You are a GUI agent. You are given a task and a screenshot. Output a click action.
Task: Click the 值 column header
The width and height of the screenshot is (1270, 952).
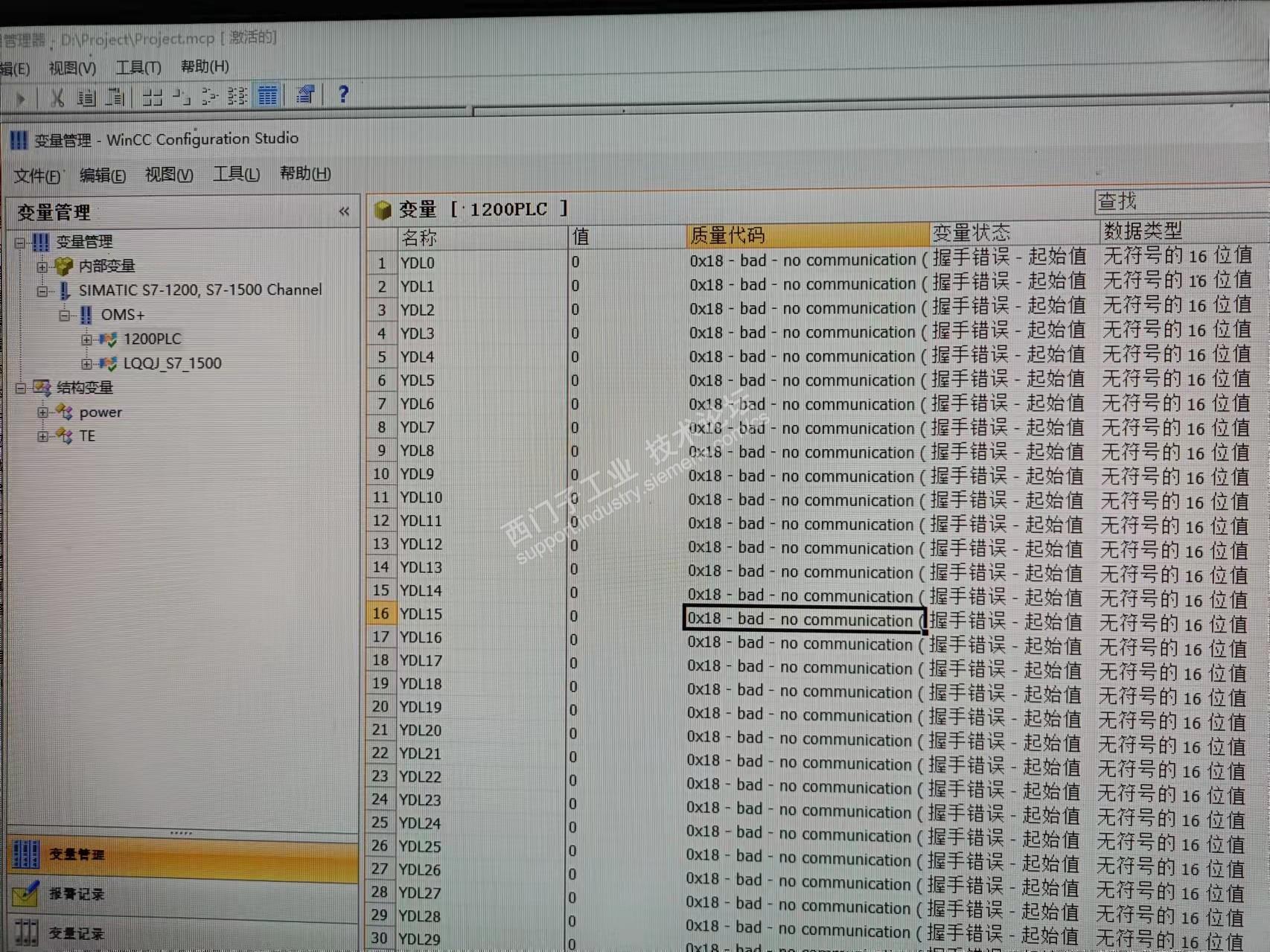(625, 237)
